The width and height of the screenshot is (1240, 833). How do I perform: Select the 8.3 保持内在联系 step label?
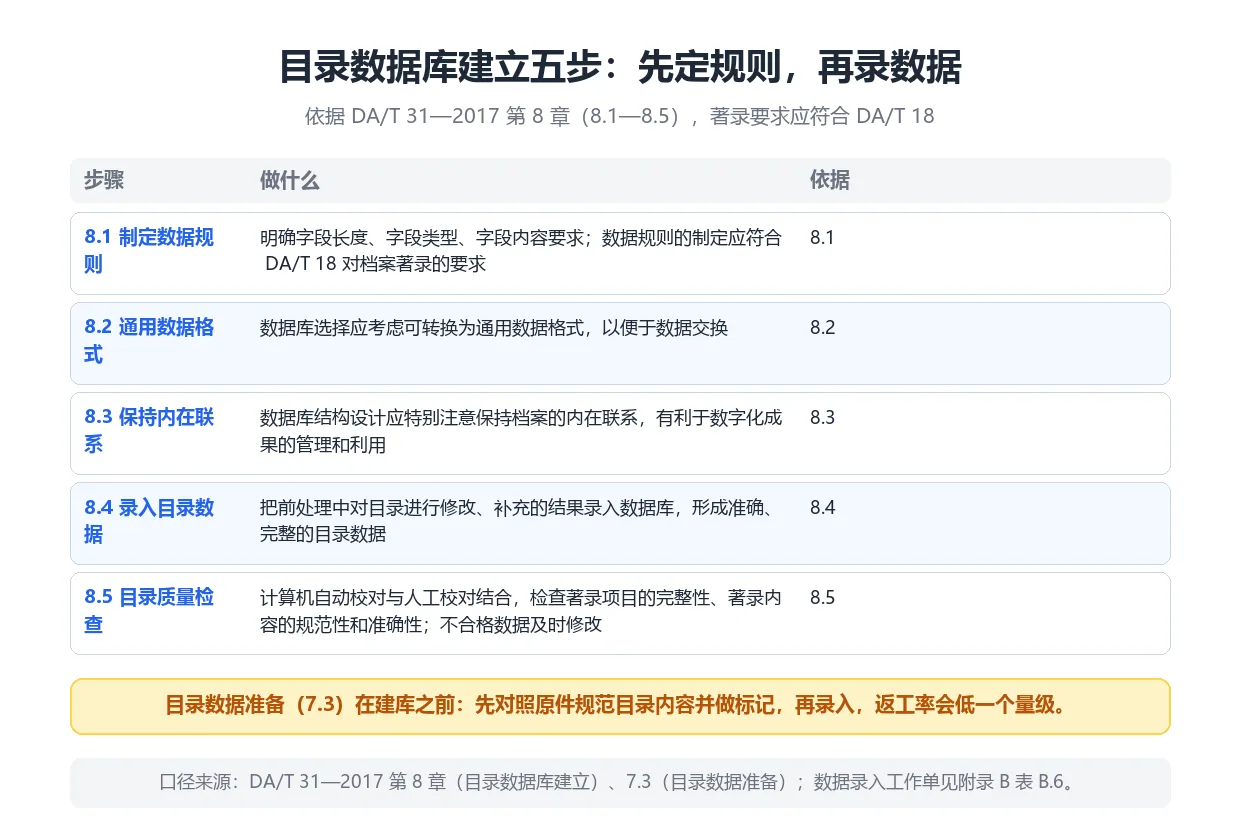[x=150, y=431]
